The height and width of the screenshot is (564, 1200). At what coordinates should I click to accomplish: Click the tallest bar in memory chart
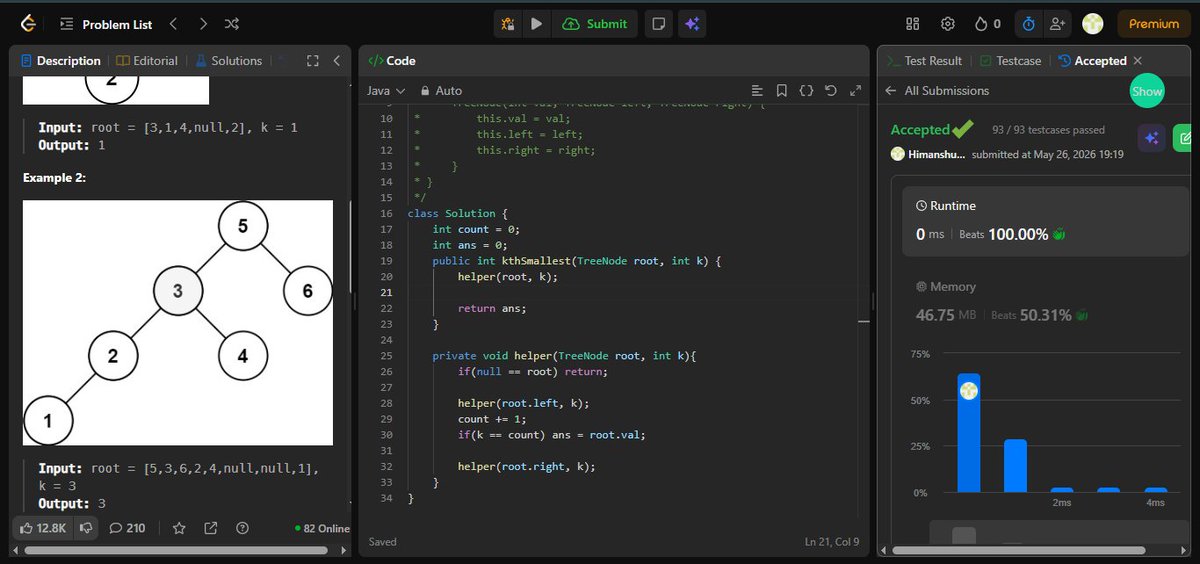(x=968, y=433)
